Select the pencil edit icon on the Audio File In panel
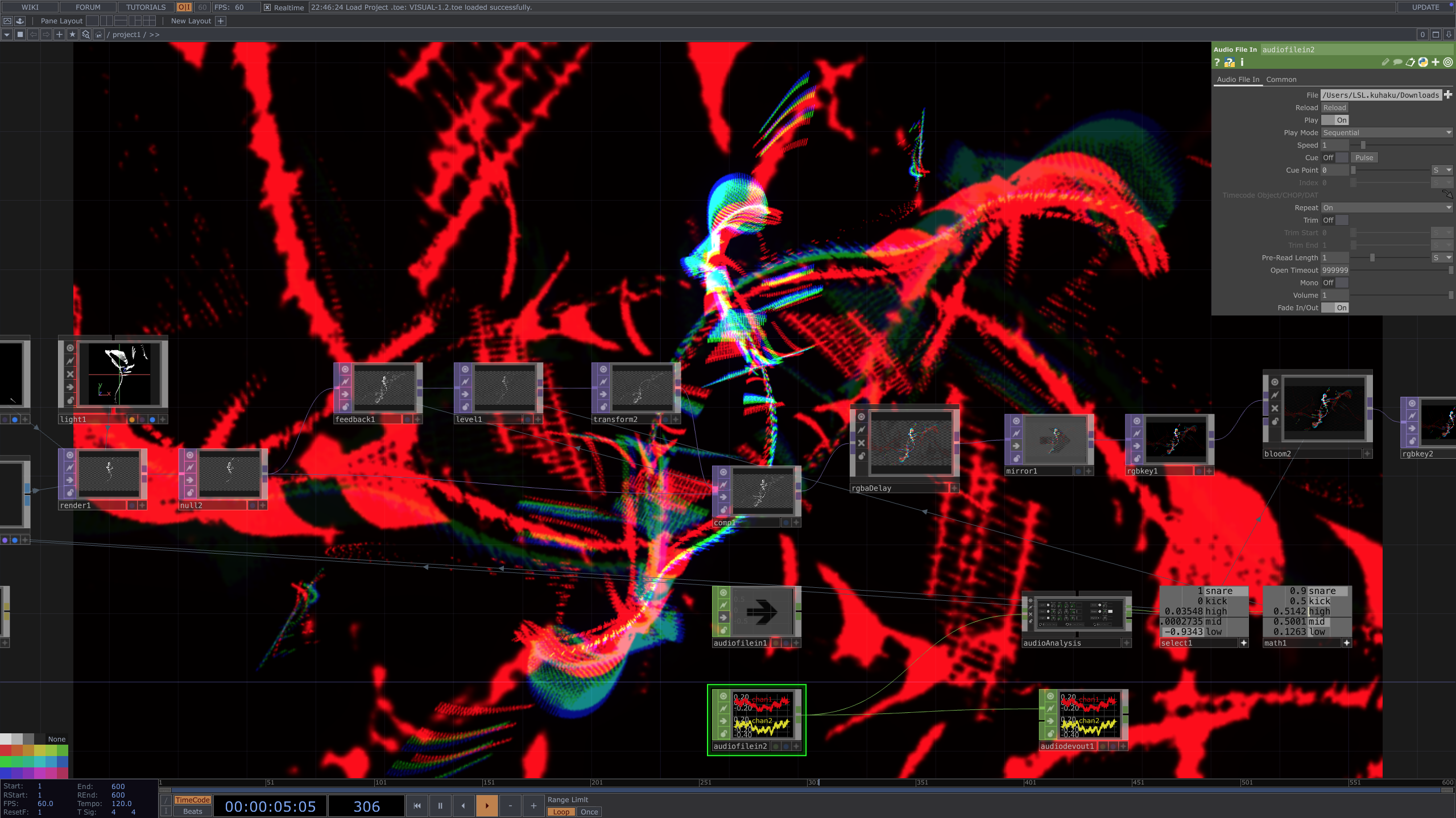The image size is (1456, 818). pyautogui.click(x=1386, y=63)
